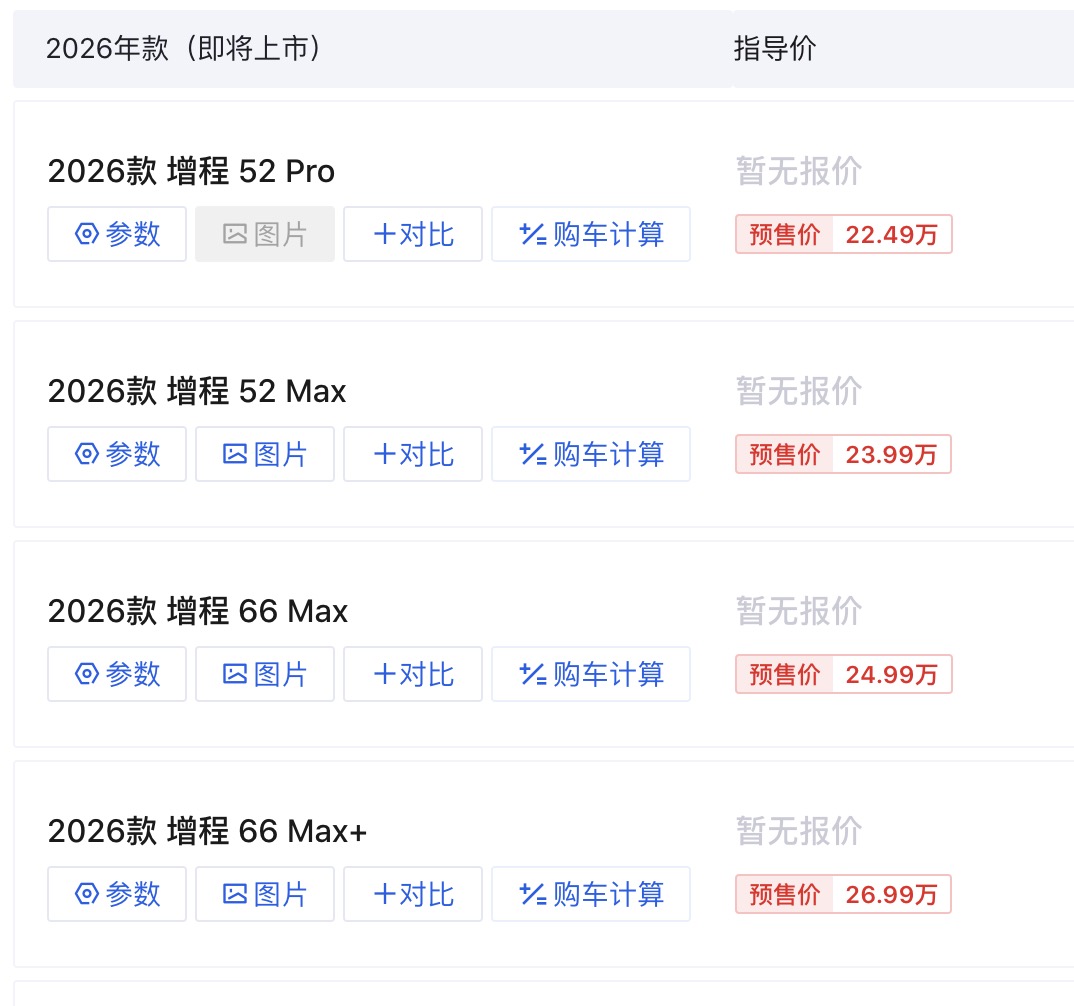Click 图片 icon for 增程 52 Max
This screenshot has height=1006, width=1074.
235,454
